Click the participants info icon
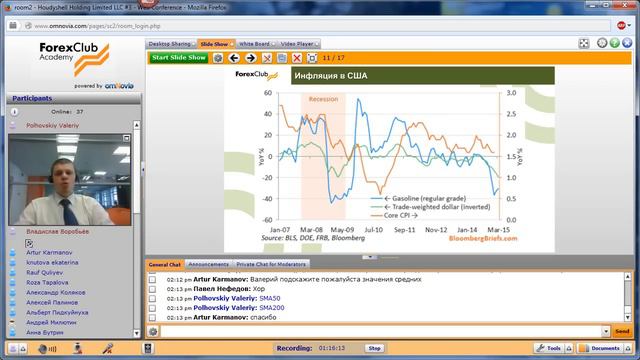The width and height of the screenshot is (640, 360). (14, 112)
